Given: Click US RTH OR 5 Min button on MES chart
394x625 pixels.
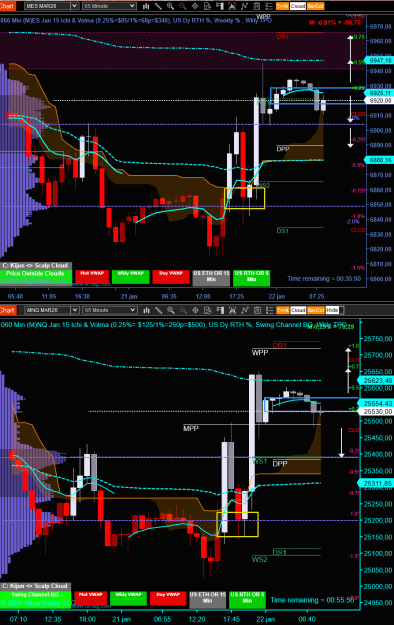Looking at the screenshot, I should tap(251, 277).
